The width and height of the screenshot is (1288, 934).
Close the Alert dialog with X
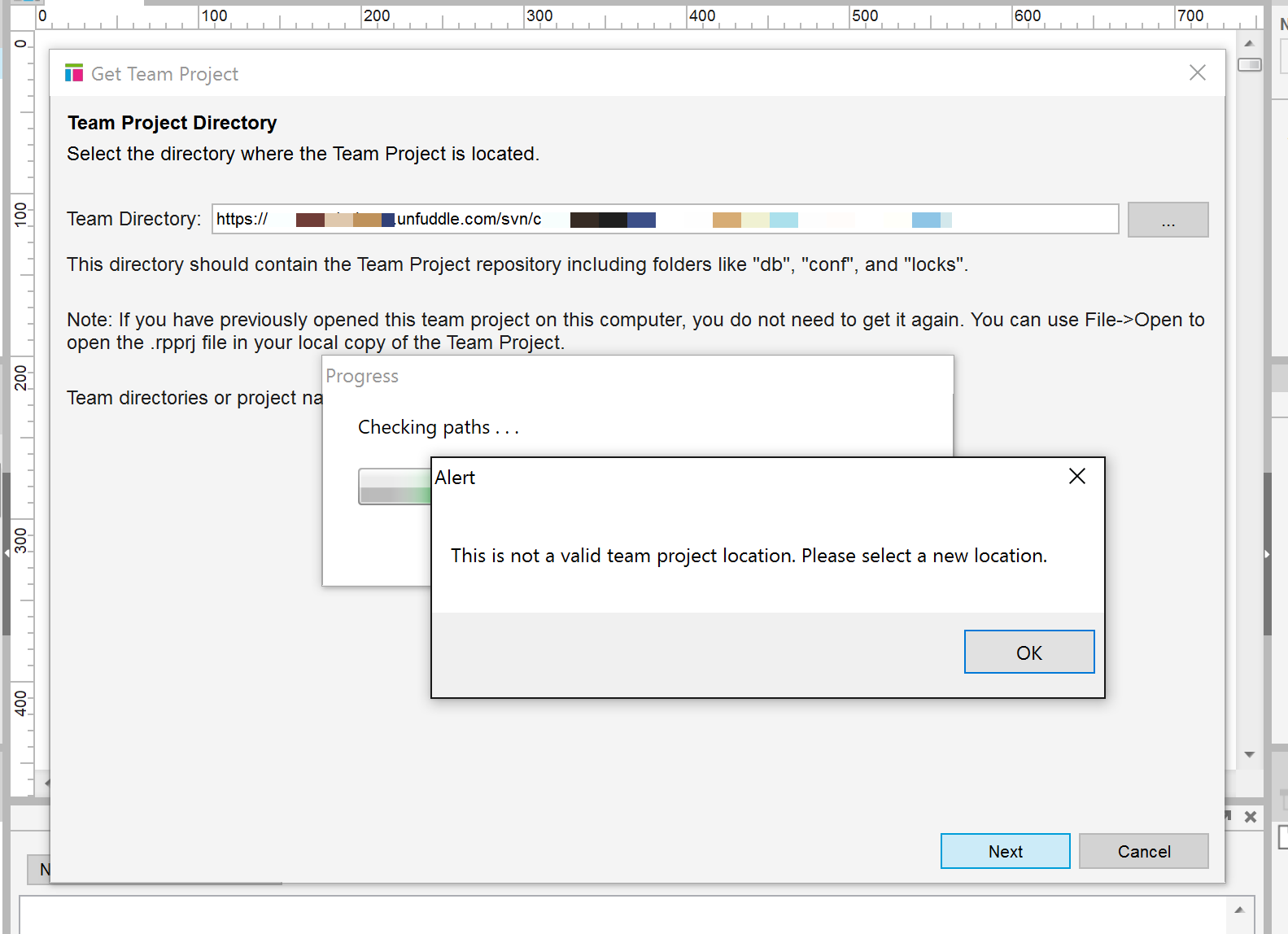pyautogui.click(x=1077, y=476)
